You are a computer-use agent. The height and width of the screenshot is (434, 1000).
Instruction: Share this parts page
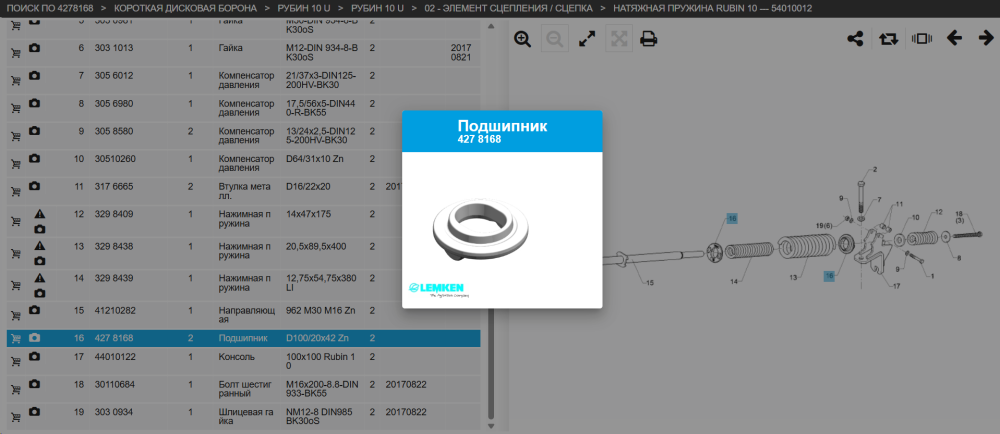pyautogui.click(x=855, y=39)
